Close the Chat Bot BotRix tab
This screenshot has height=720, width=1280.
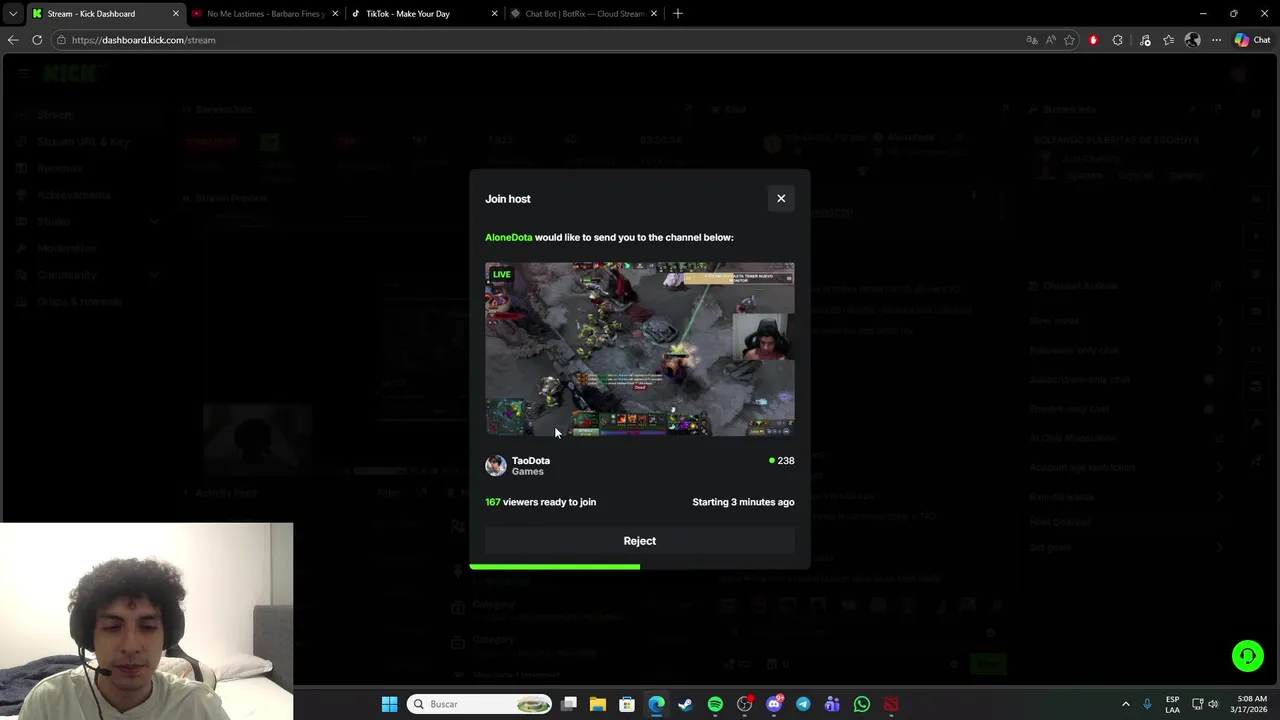pyautogui.click(x=653, y=14)
